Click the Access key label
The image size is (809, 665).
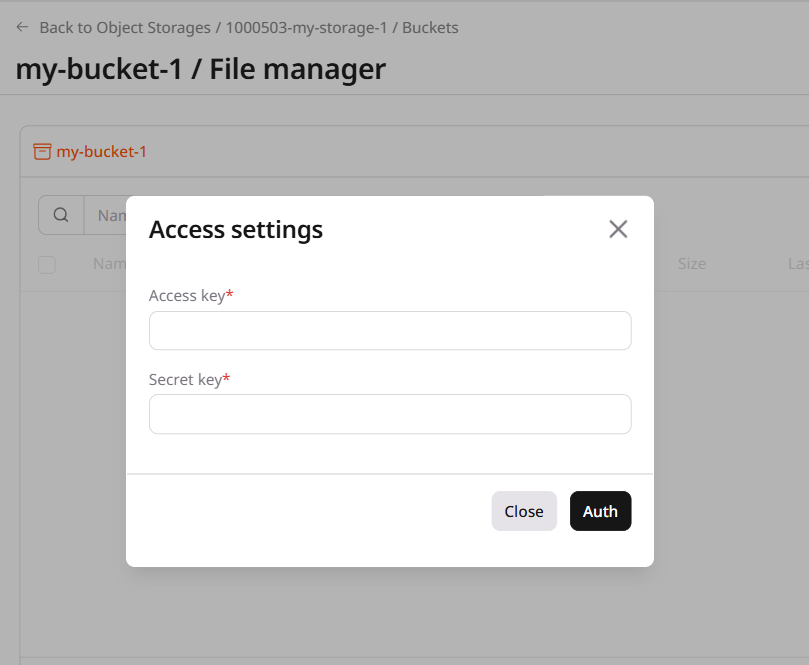tap(191, 296)
